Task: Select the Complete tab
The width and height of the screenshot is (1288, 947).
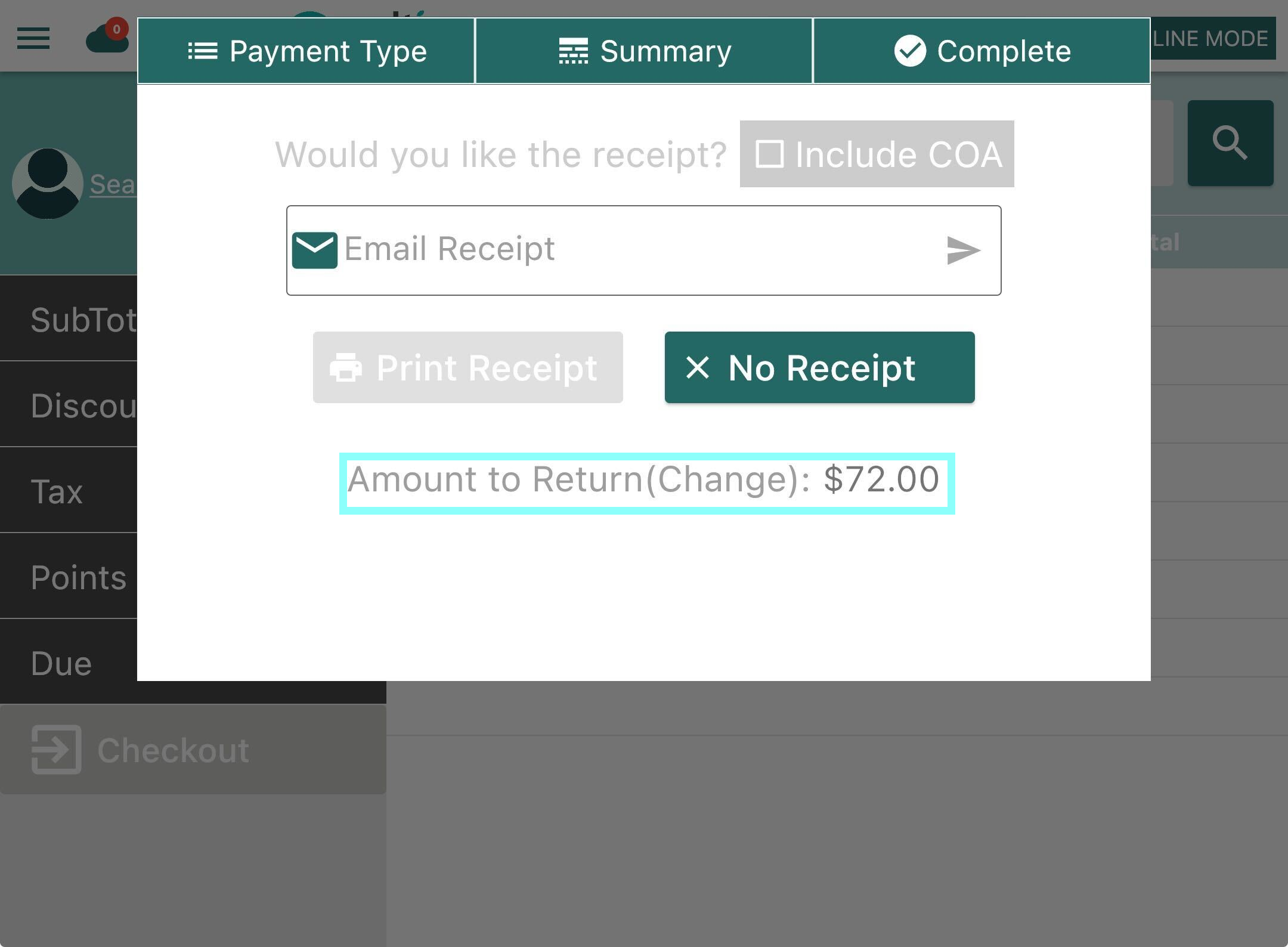Action: pyautogui.click(x=982, y=51)
